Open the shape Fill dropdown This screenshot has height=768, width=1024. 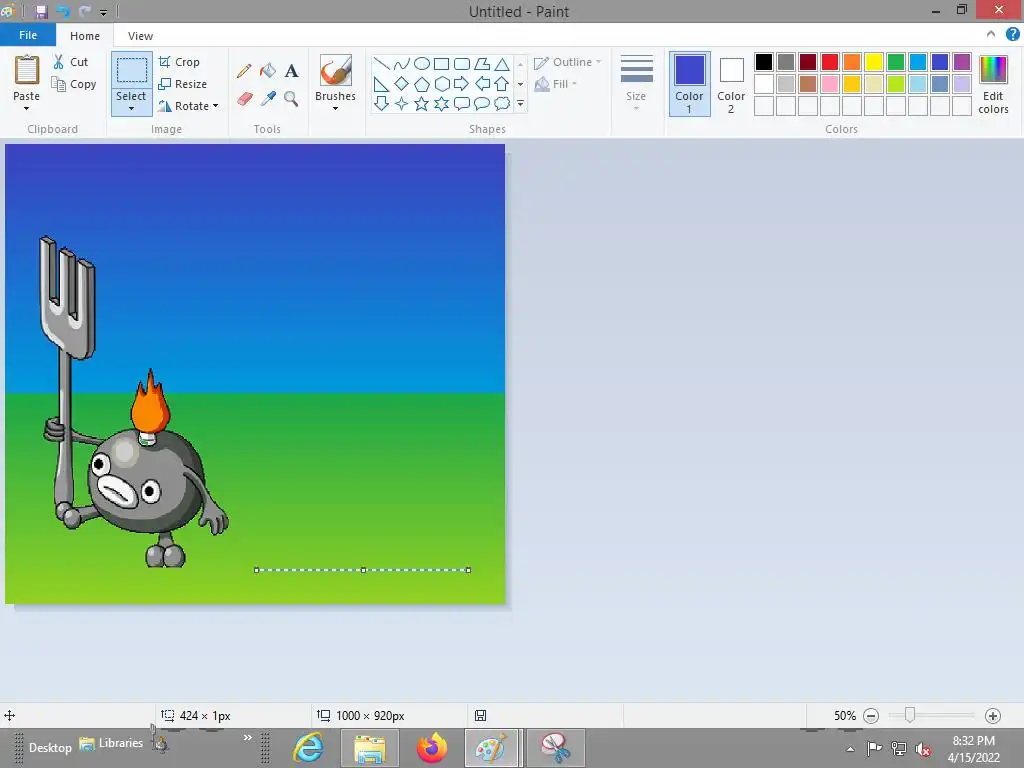[x=556, y=84]
